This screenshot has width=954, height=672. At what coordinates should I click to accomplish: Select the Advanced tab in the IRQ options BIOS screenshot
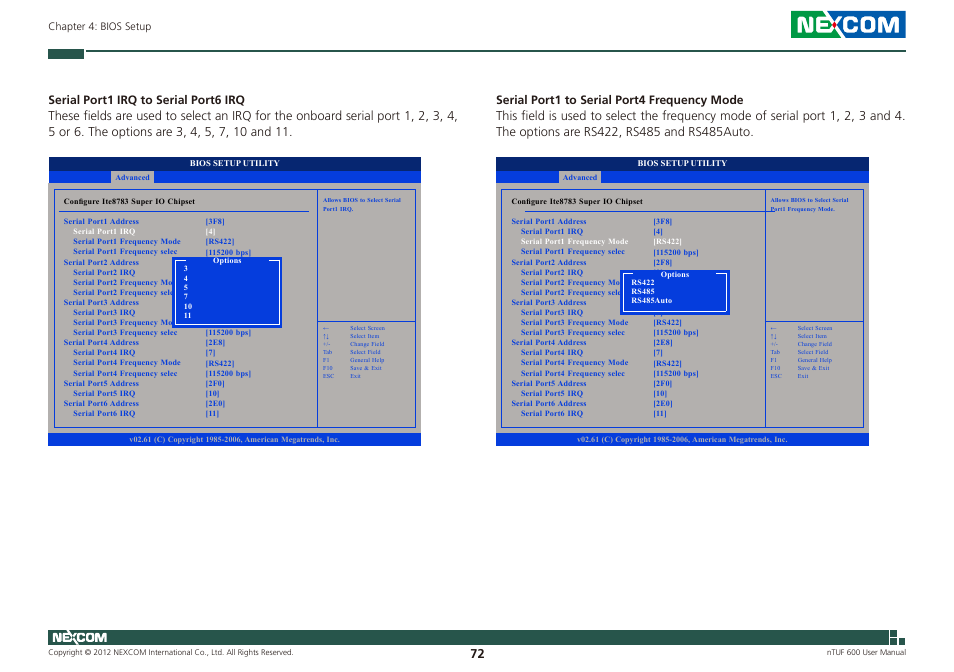click(x=132, y=178)
